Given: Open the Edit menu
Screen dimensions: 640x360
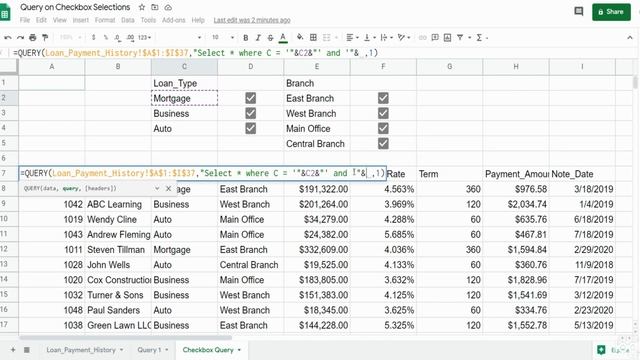Looking at the screenshot, I should (41, 20).
